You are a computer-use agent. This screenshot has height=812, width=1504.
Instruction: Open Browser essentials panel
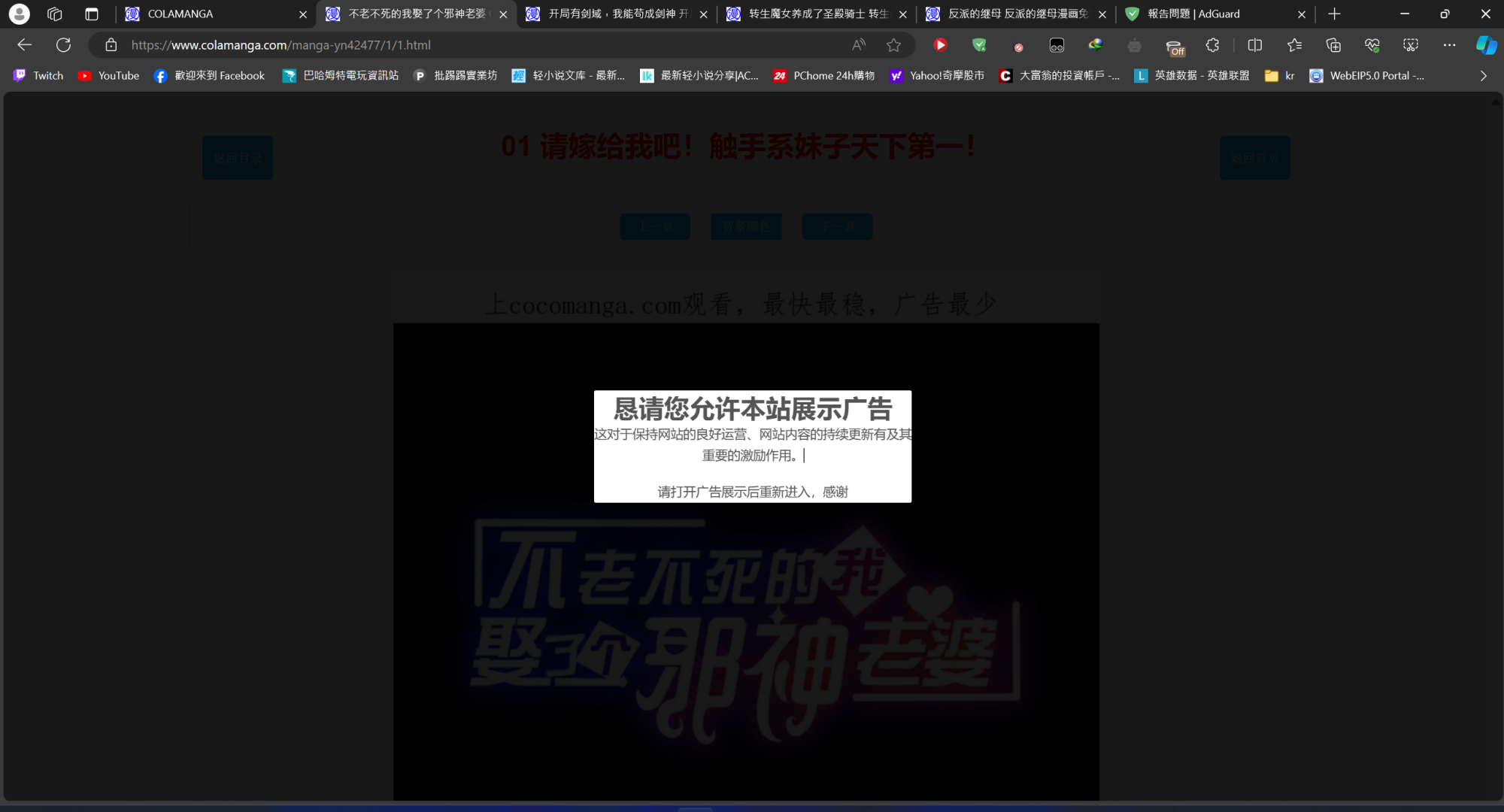click(1372, 45)
